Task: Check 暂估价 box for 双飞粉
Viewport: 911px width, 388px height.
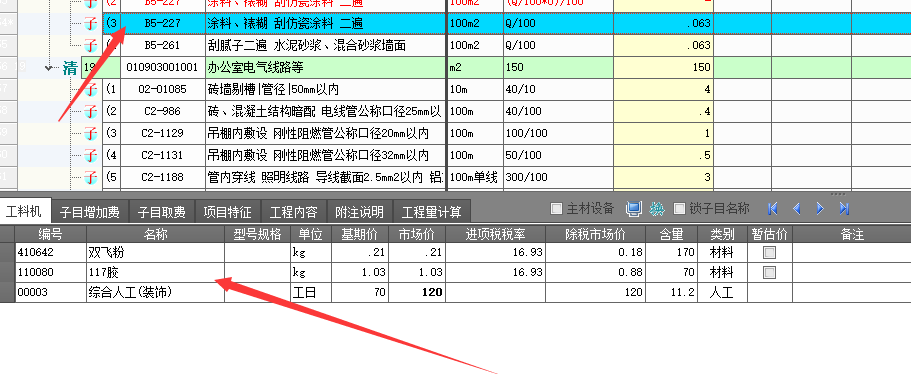Action: click(x=769, y=253)
